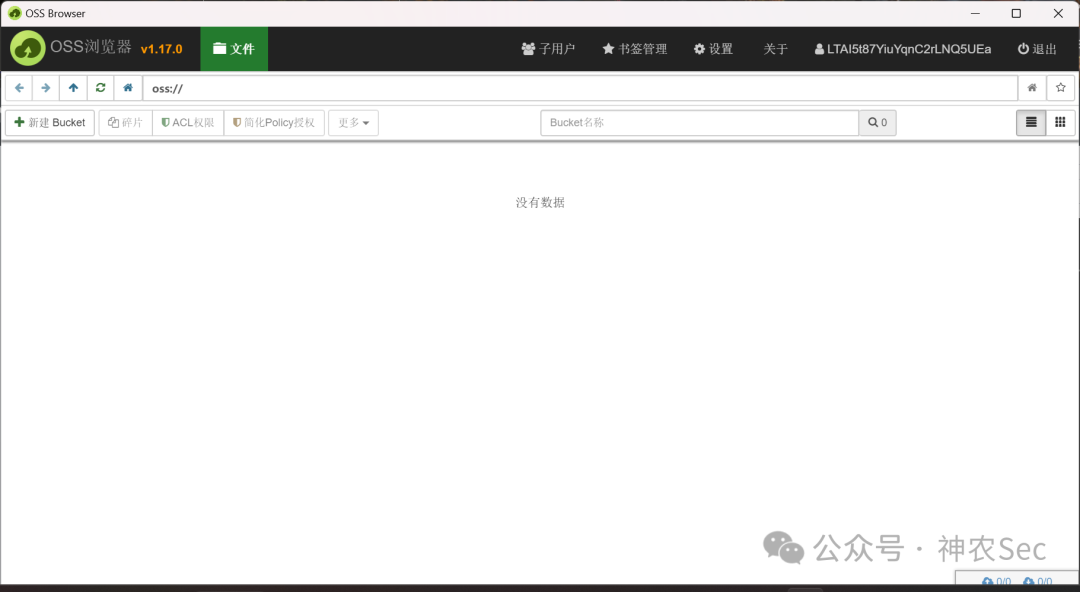
Task: Minimize the OSS Browser window
Action: 975,13
